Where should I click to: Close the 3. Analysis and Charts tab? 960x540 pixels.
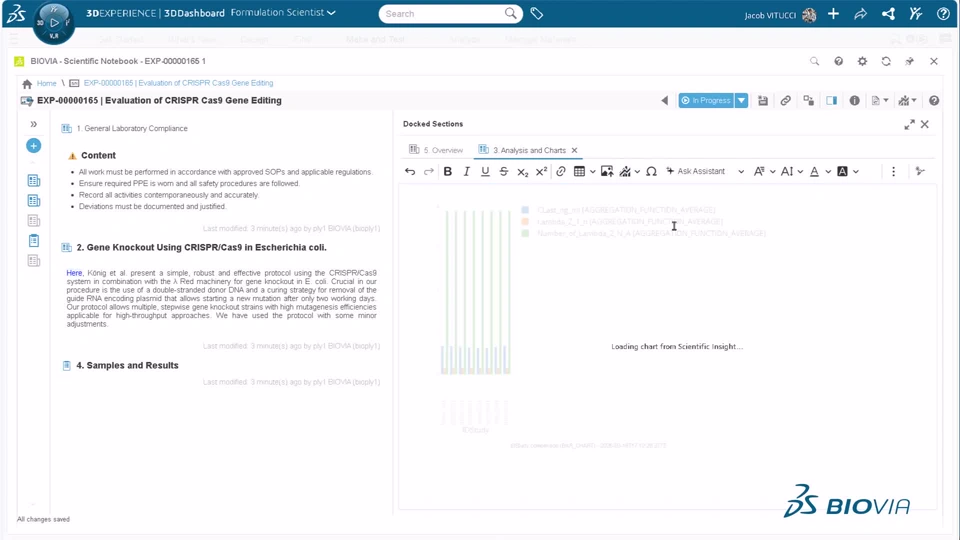point(574,150)
